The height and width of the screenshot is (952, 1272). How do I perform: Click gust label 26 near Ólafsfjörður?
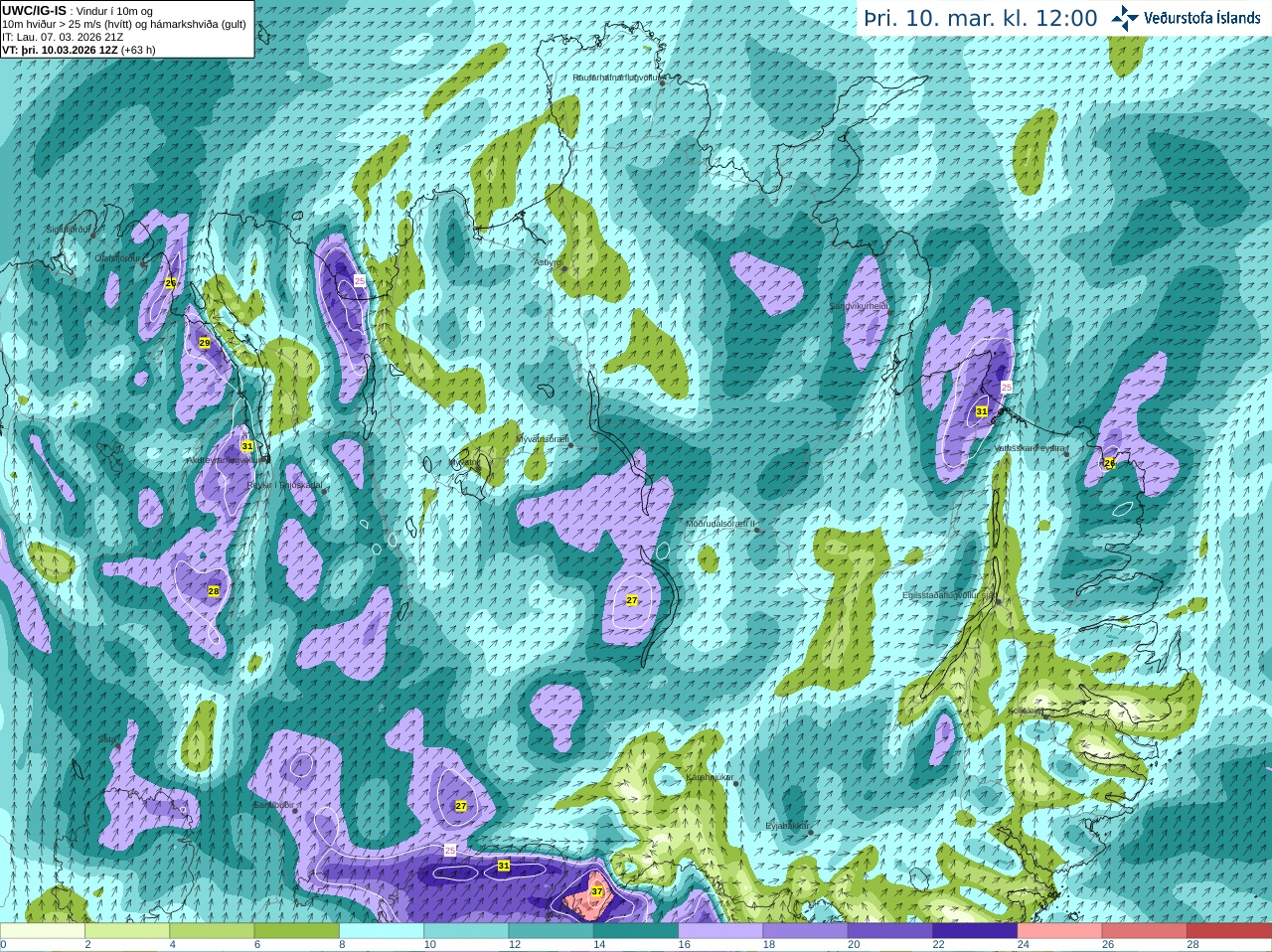(x=170, y=283)
